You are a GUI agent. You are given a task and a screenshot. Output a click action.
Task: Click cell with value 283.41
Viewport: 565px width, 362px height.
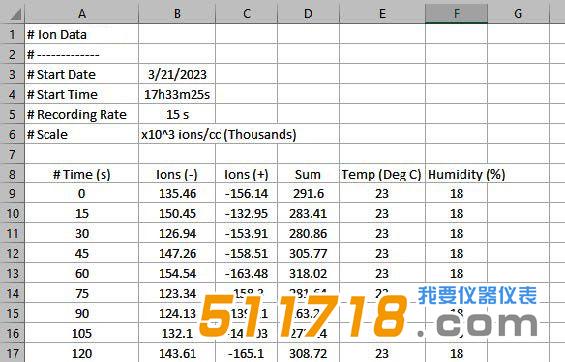pos(308,214)
